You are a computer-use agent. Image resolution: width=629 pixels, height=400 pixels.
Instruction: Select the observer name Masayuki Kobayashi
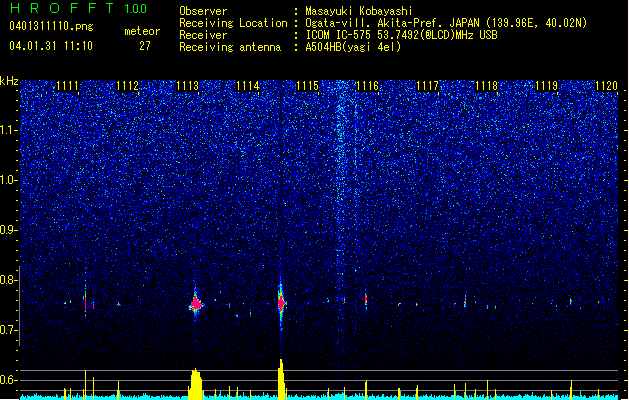(358, 11)
